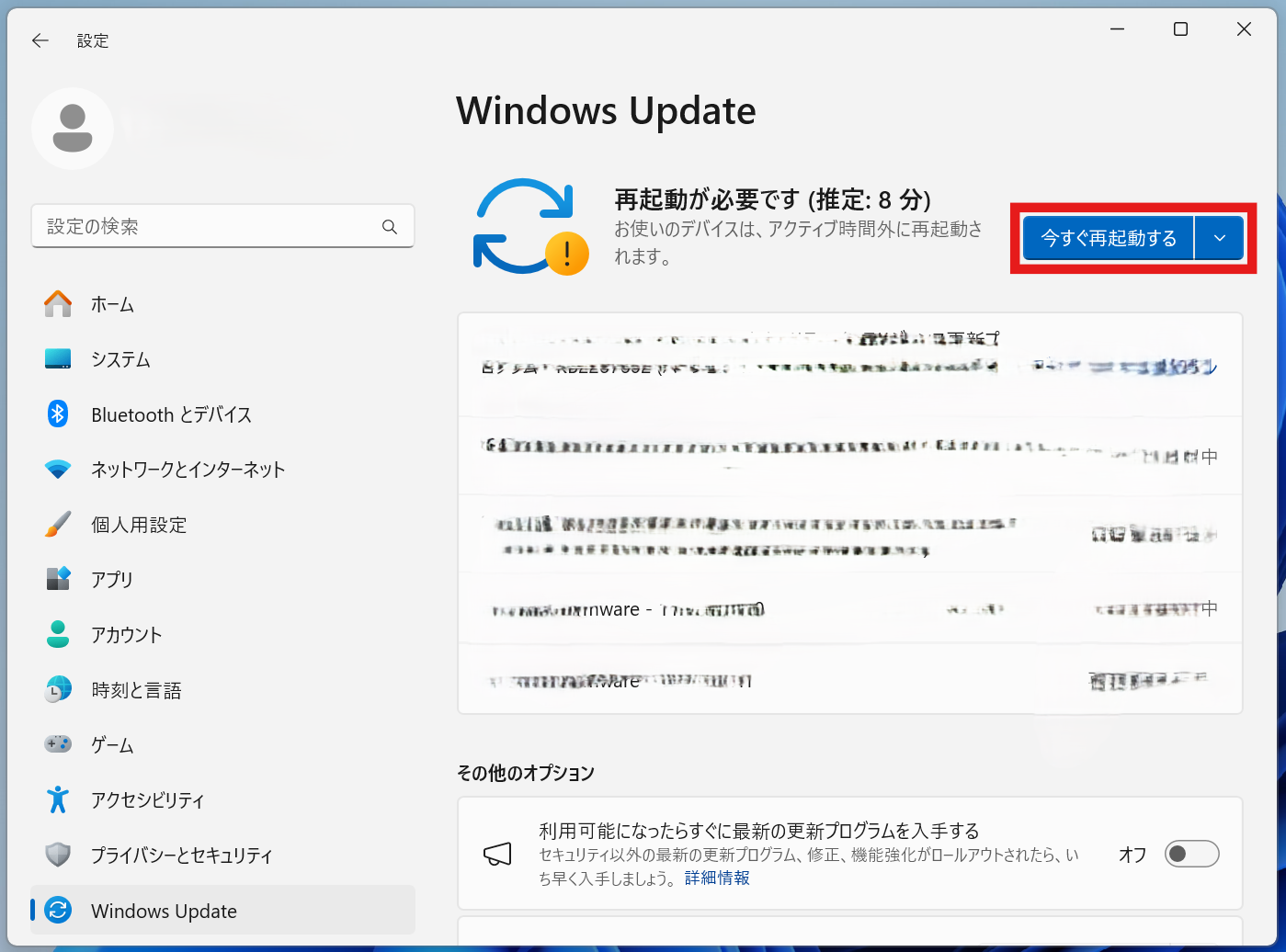1286x952 pixels.
Task: Open 個人用設定 settings page
Action: (222, 525)
